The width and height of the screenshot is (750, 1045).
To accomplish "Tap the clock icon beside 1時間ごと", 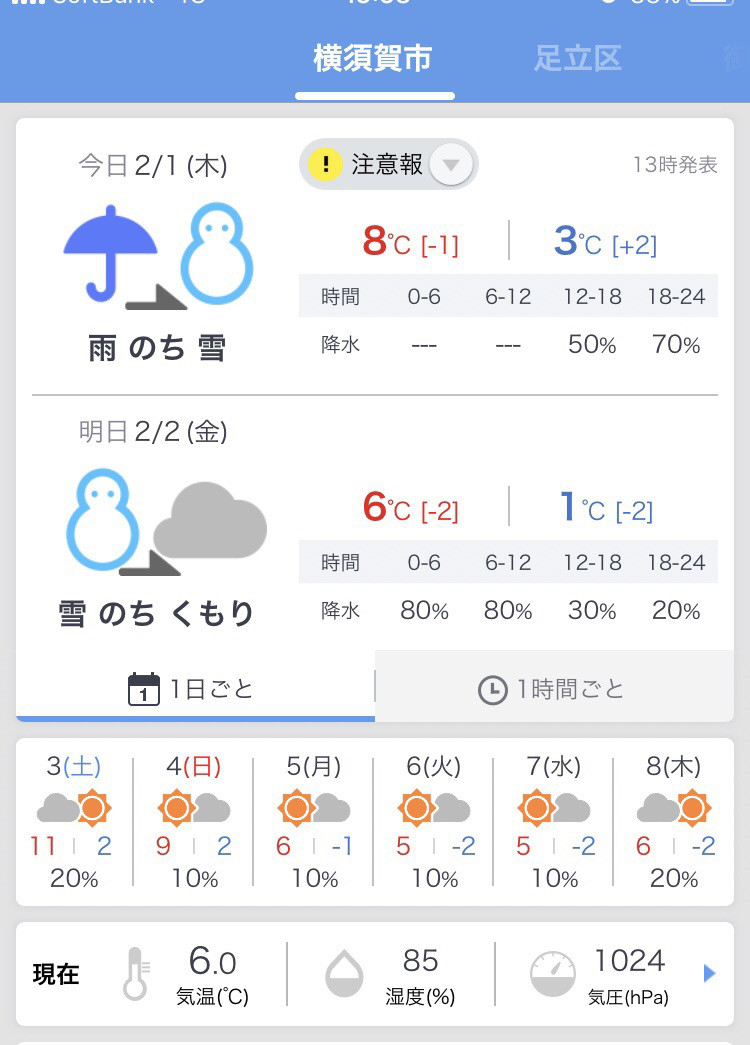I will click(x=493, y=690).
